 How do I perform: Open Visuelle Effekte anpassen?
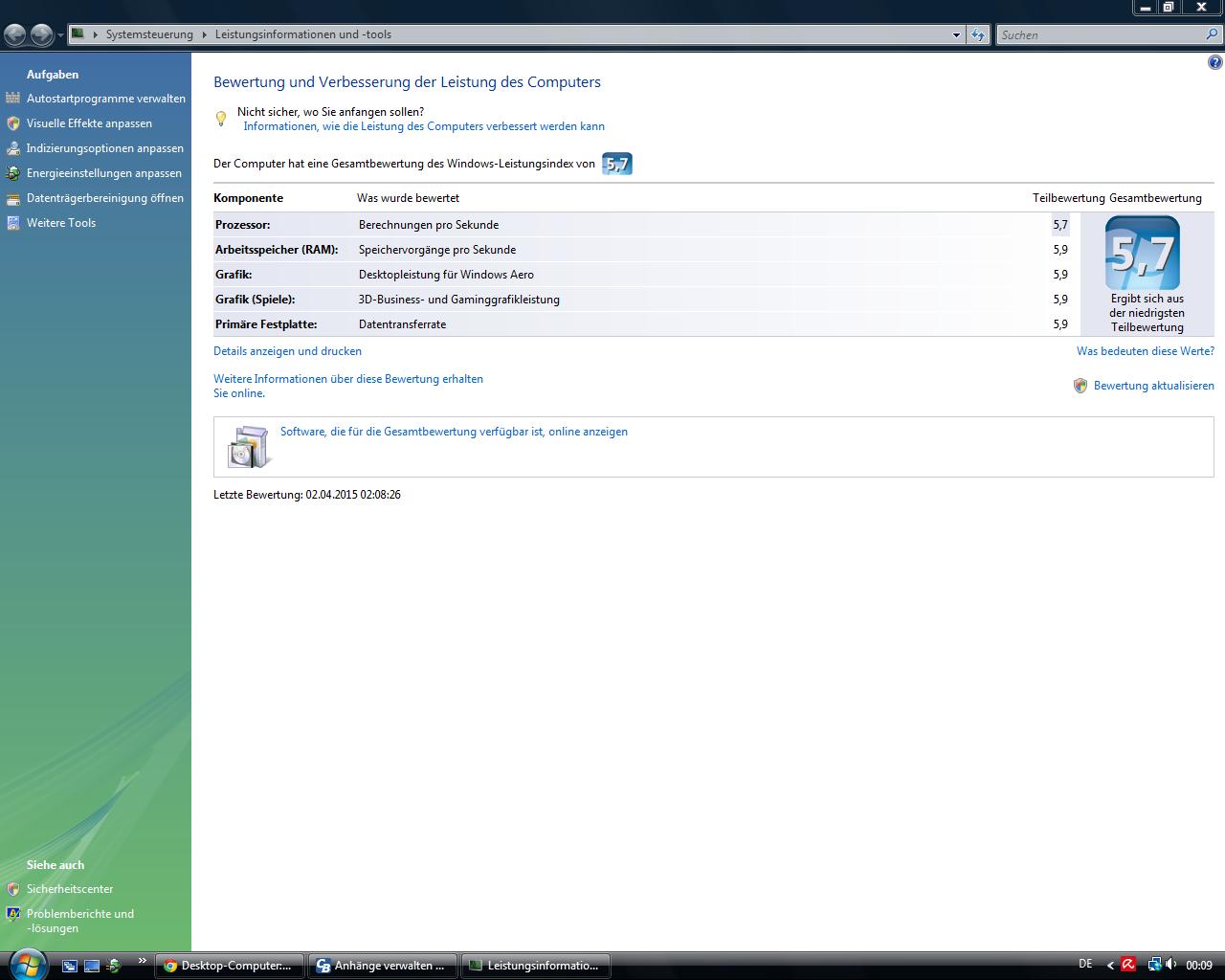tap(89, 123)
